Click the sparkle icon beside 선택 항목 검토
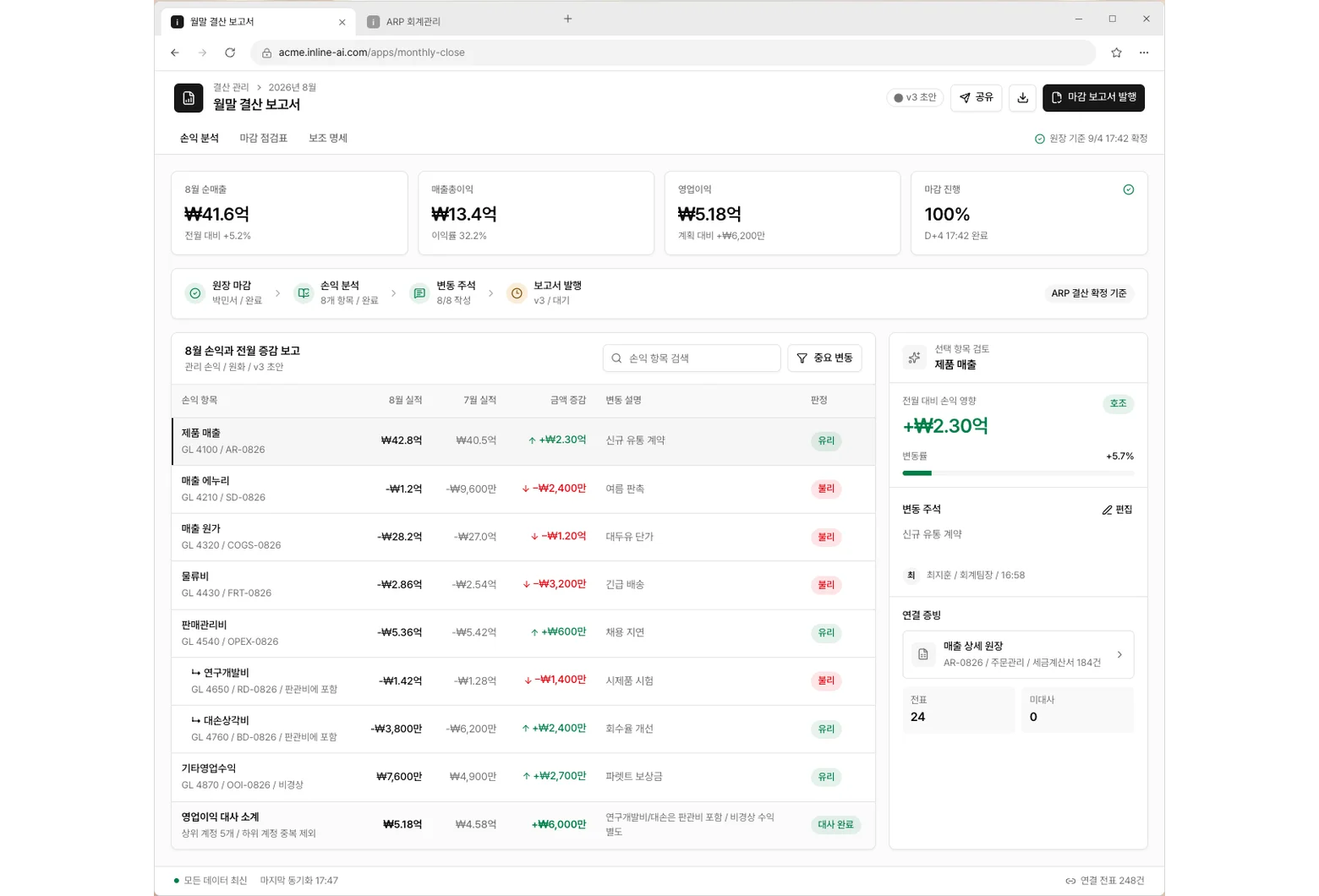This screenshot has width=1319, height=896. pyautogui.click(x=914, y=358)
